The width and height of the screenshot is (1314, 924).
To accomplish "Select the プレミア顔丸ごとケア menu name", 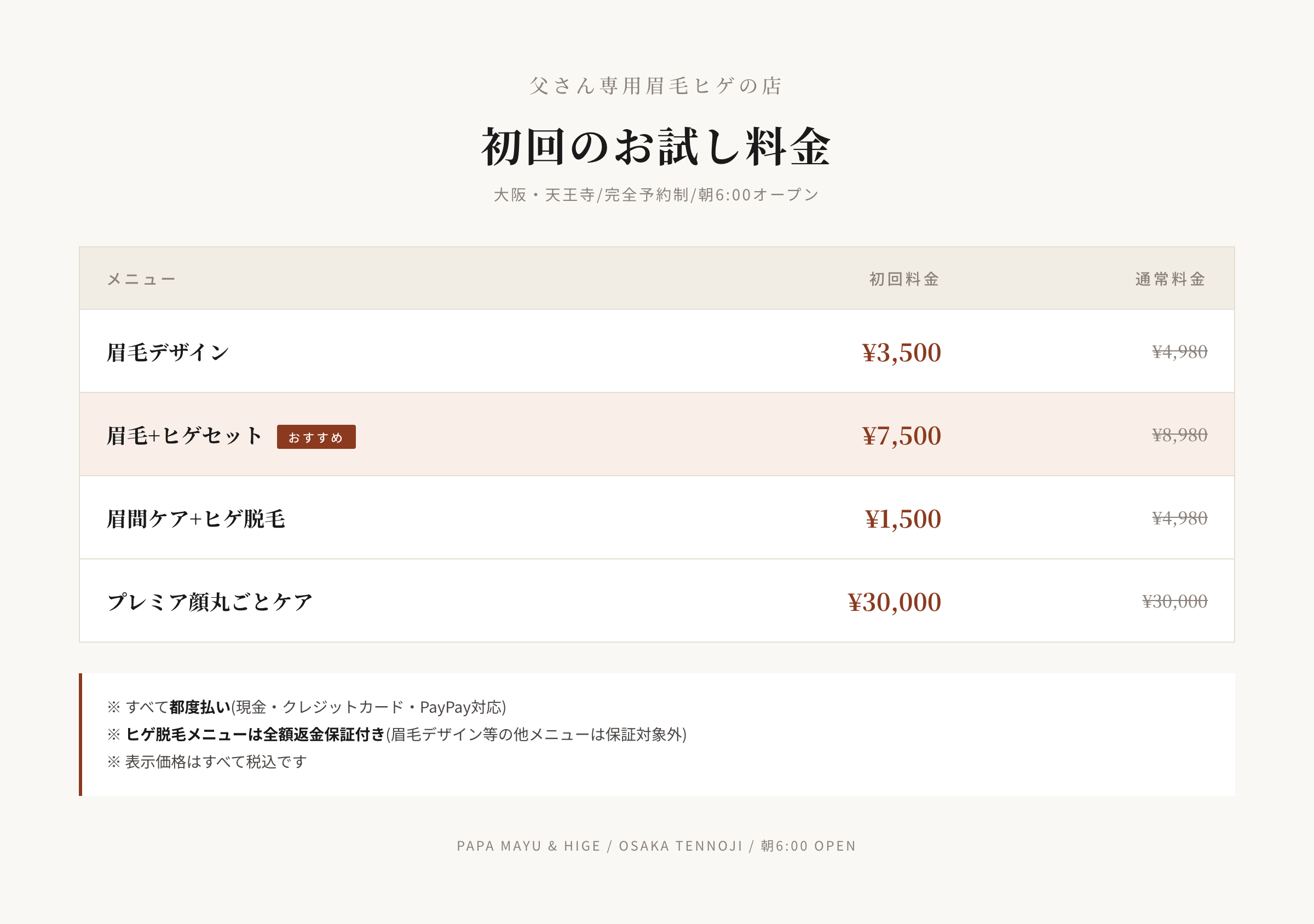I will (210, 602).
